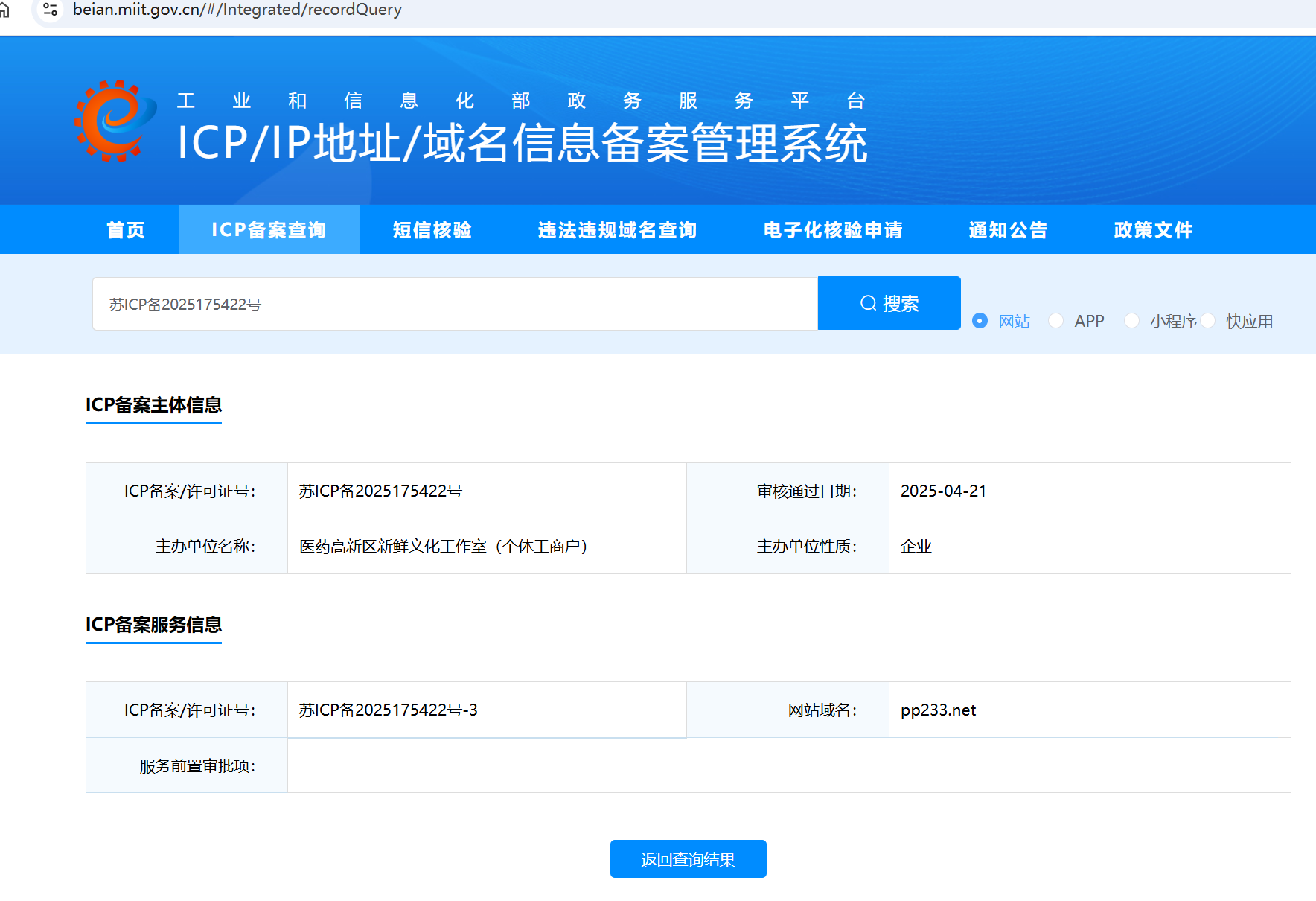This screenshot has width=1316, height=901.
Task: Click the 返回查询结果 button
Action: point(689,859)
